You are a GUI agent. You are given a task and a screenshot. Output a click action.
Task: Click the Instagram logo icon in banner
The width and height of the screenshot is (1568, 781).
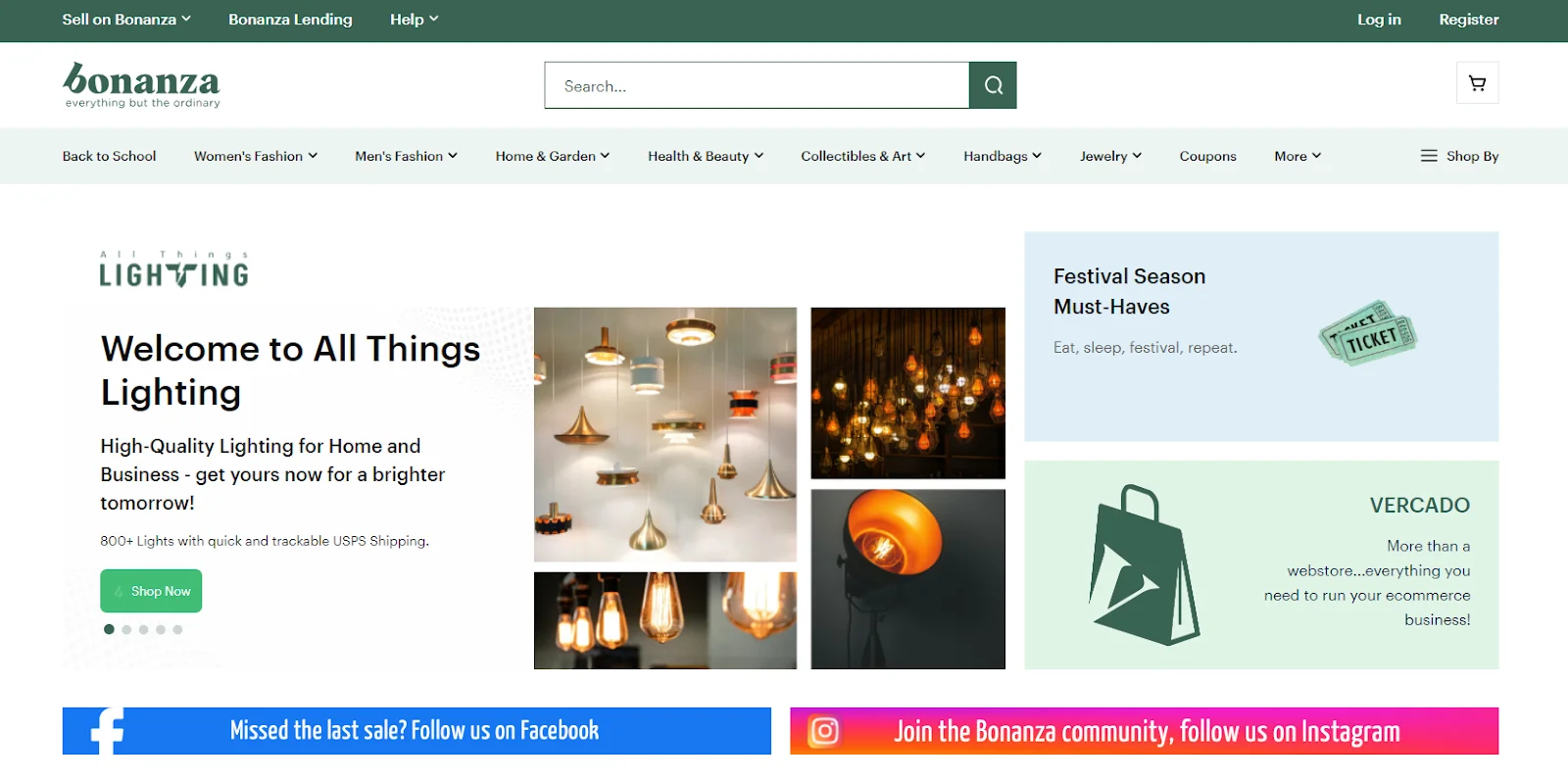pyautogui.click(x=824, y=731)
